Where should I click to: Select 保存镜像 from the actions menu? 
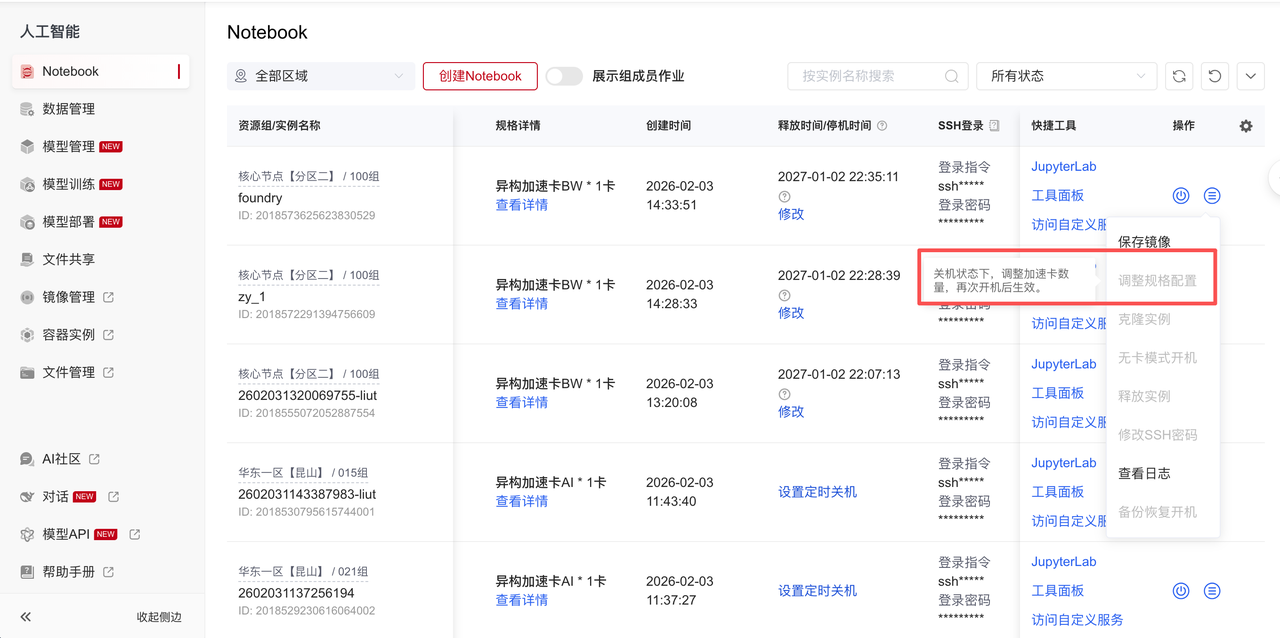click(1144, 242)
